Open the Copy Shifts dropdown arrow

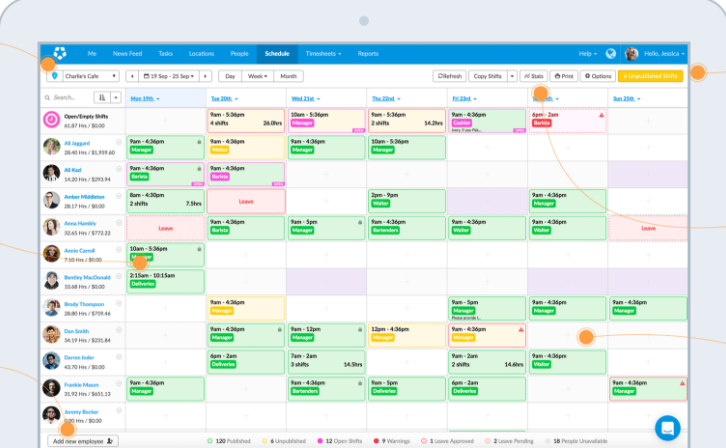click(x=512, y=76)
